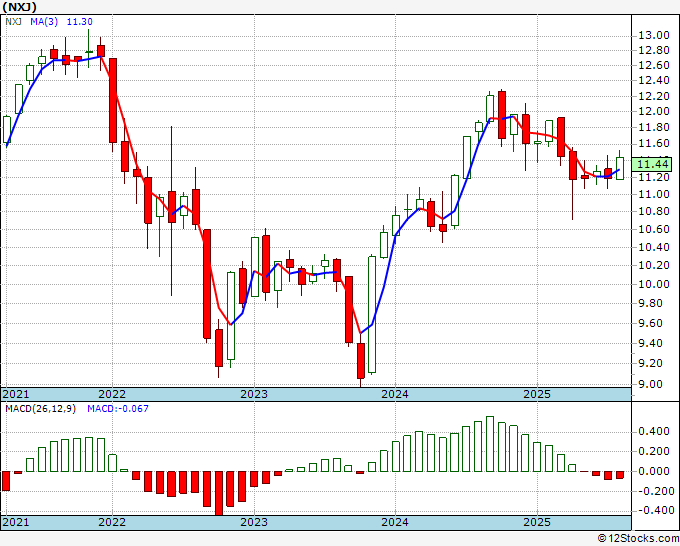Click the 0.200 MACD axis label
Image resolution: width=680 pixels, height=546 pixels.
(654, 451)
